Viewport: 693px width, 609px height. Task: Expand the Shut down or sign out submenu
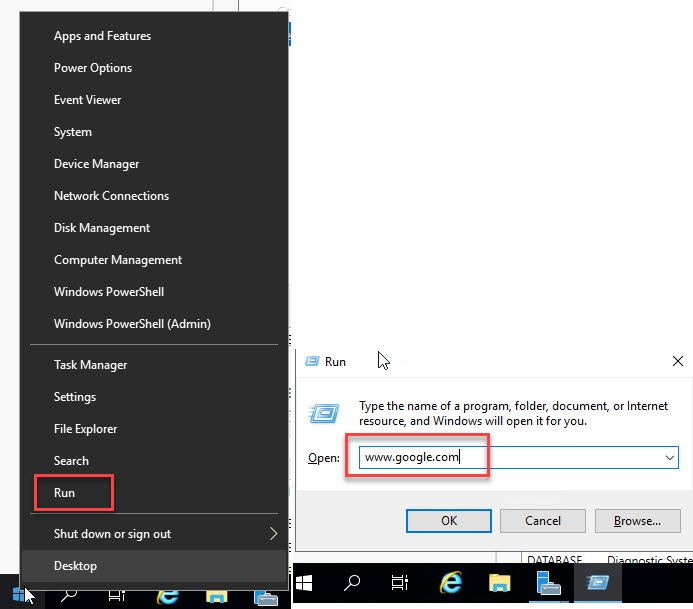pyautogui.click(x=273, y=534)
